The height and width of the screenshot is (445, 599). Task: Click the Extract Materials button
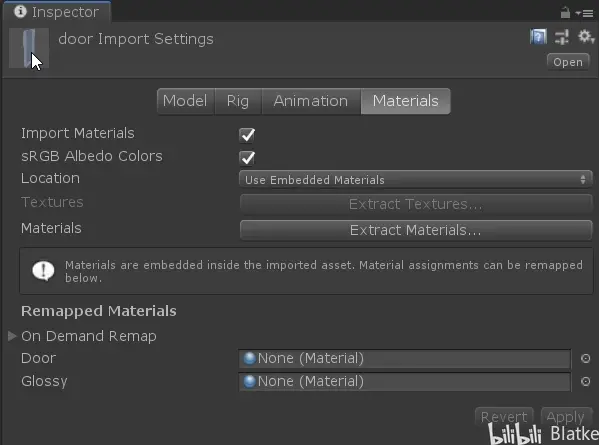pyautogui.click(x=416, y=230)
